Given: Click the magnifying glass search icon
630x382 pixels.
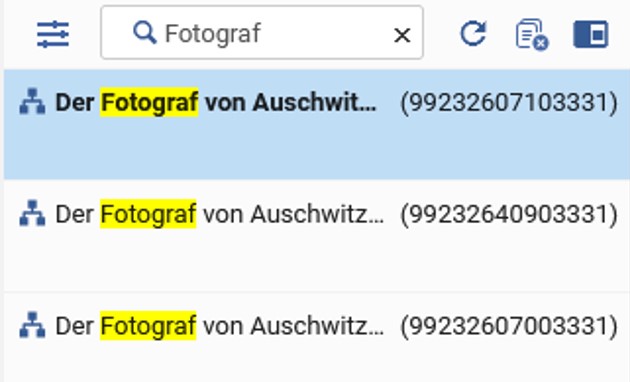Looking at the screenshot, I should [x=144, y=33].
